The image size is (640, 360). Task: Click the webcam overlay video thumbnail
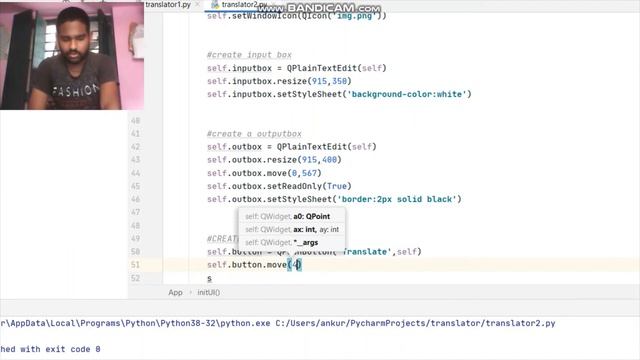click(x=72, y=56)
